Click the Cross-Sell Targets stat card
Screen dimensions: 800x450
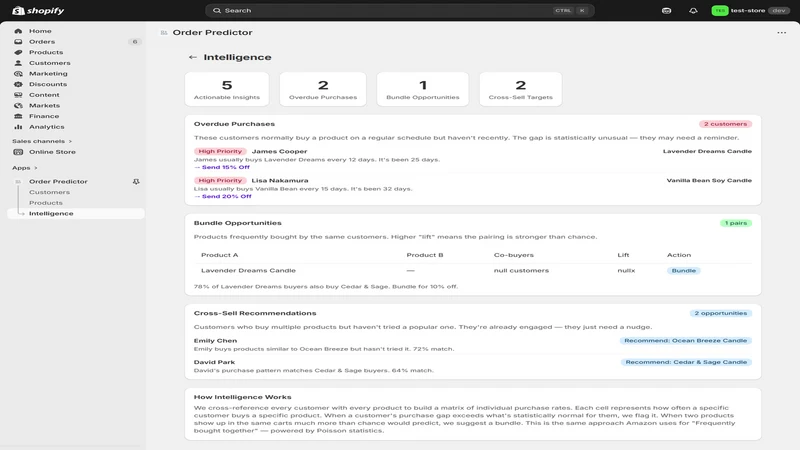pos(520,89)
